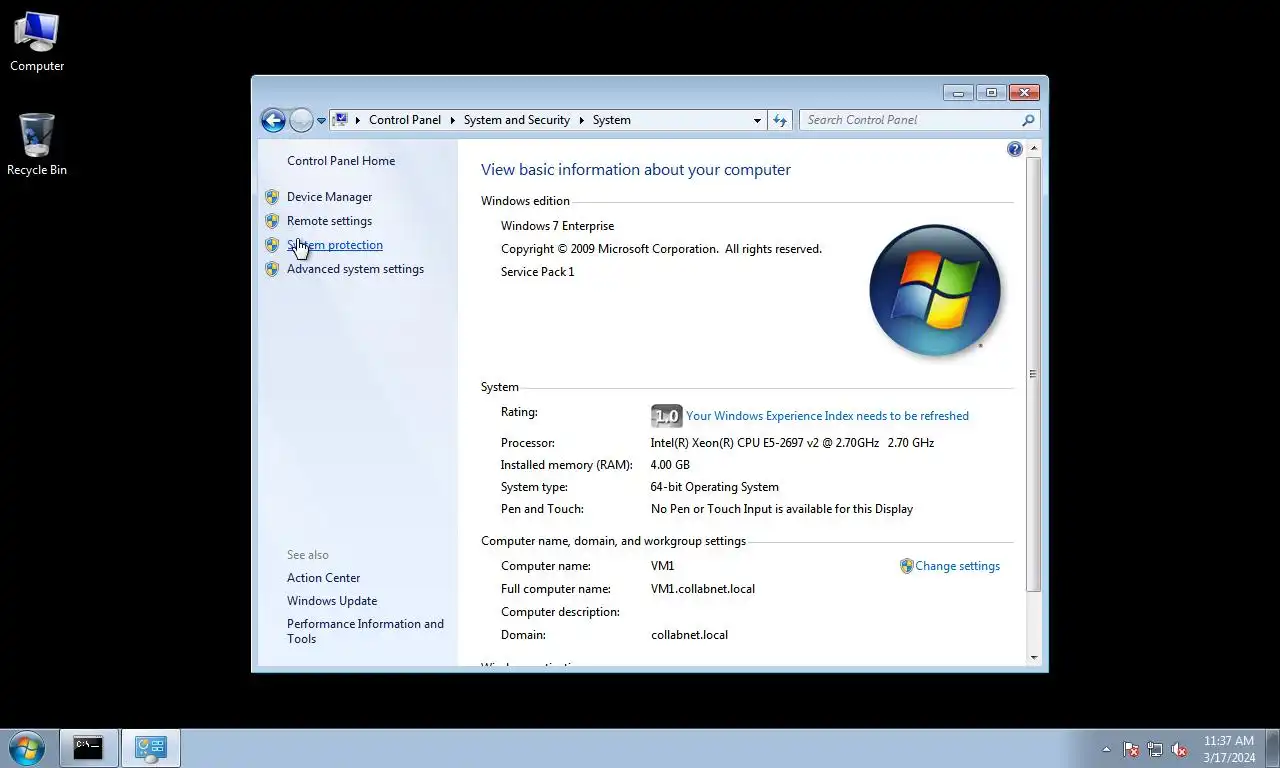Click the scrollbar down arrow
The width and height of the screenshot is (1280, 768).
click(1034, 658)
